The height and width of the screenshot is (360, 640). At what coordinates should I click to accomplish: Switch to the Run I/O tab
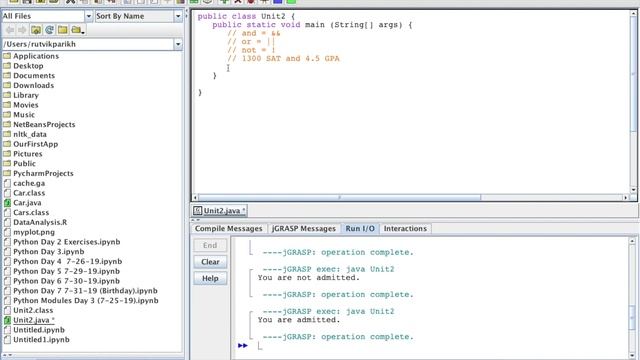point(360,229)
